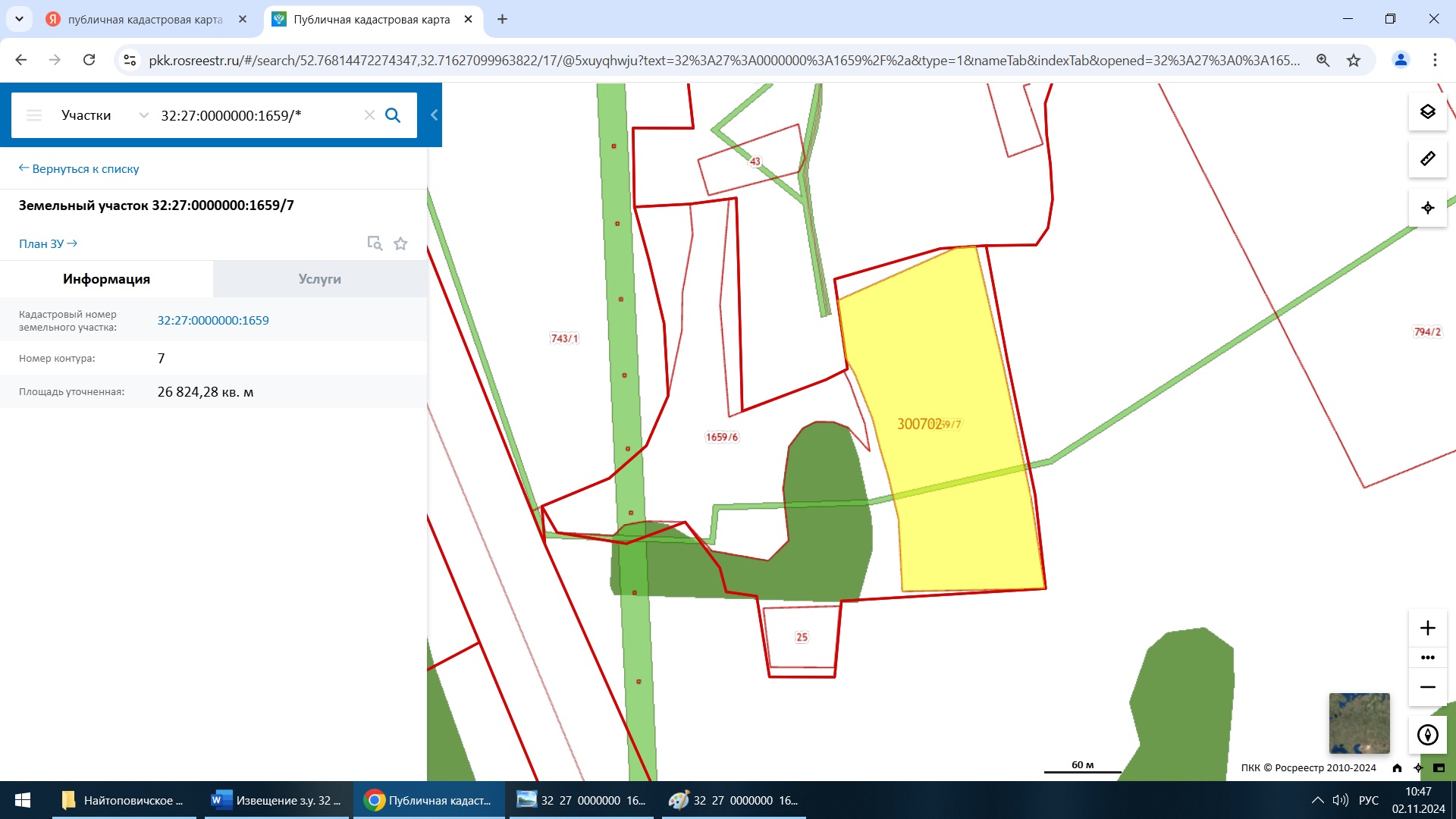
Task: Zoom in on the map
Action: coord(1427,628)
